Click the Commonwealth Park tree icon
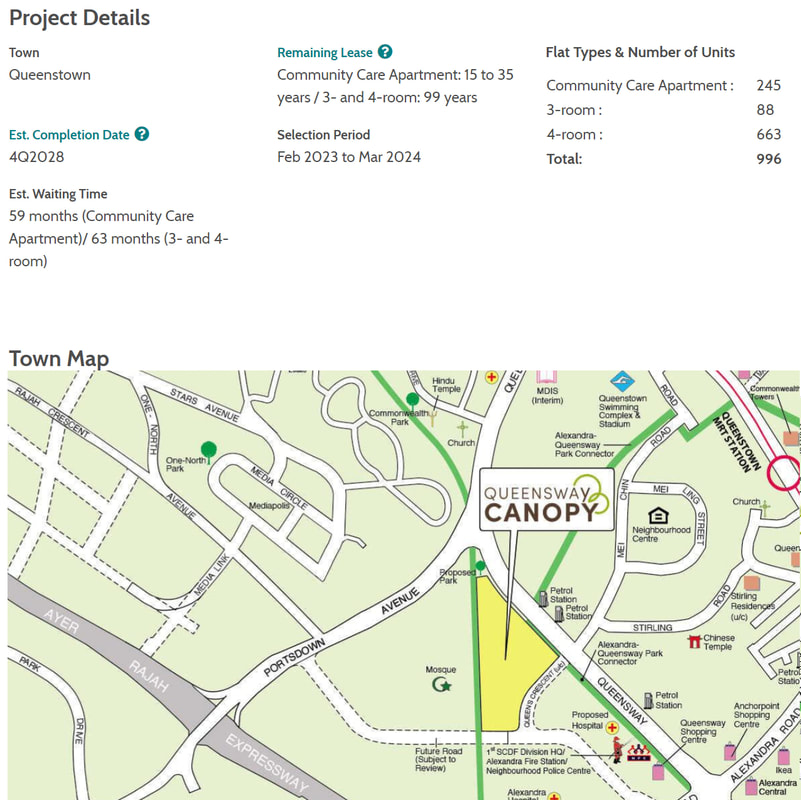Image resolution: width=801 pixels, height=800 pixels. click(412, 399)
